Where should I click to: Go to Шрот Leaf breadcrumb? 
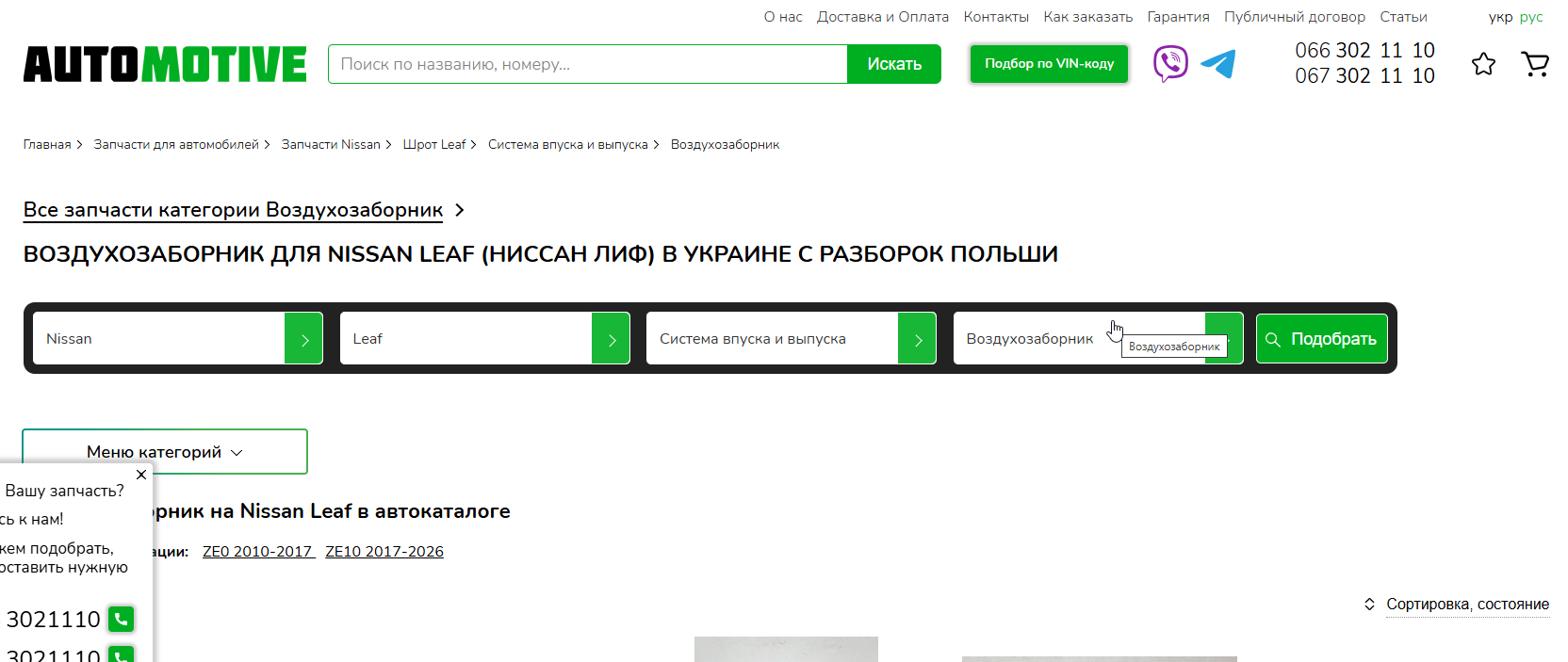tap(434, 145)
